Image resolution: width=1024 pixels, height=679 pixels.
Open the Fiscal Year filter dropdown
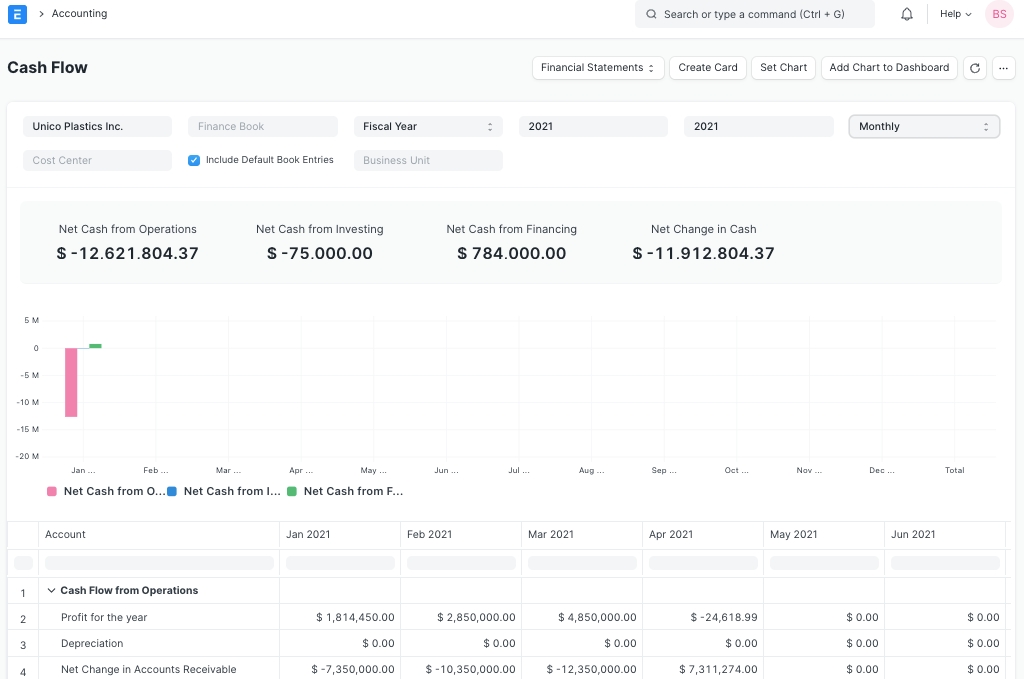tap(428, 127)
